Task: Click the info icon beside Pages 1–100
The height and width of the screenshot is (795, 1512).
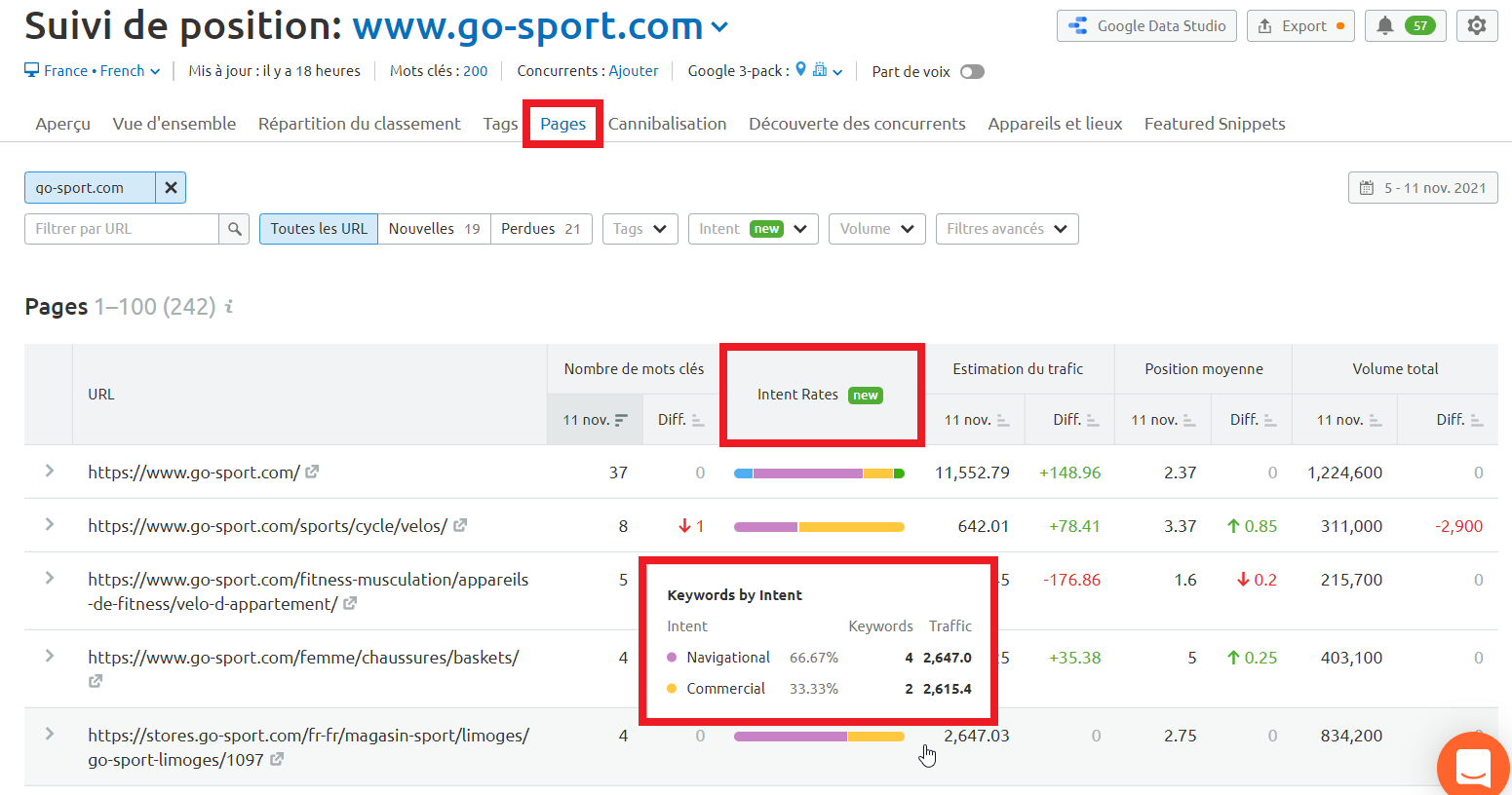Action: pos(229,307)
